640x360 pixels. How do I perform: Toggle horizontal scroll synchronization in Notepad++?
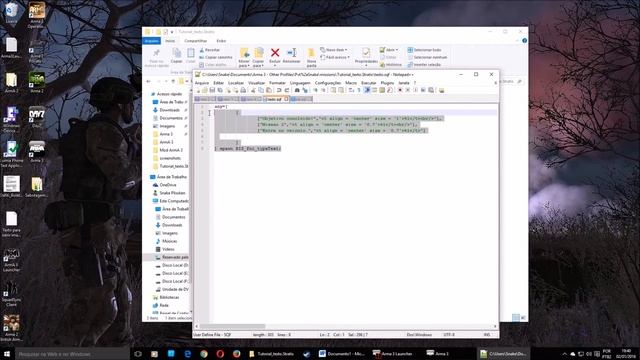coord(340,90)
